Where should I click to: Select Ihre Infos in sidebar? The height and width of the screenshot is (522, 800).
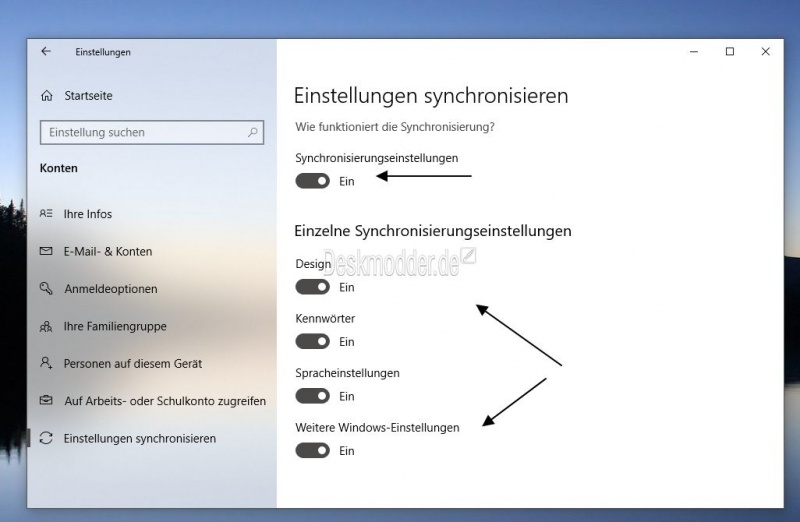88,214
